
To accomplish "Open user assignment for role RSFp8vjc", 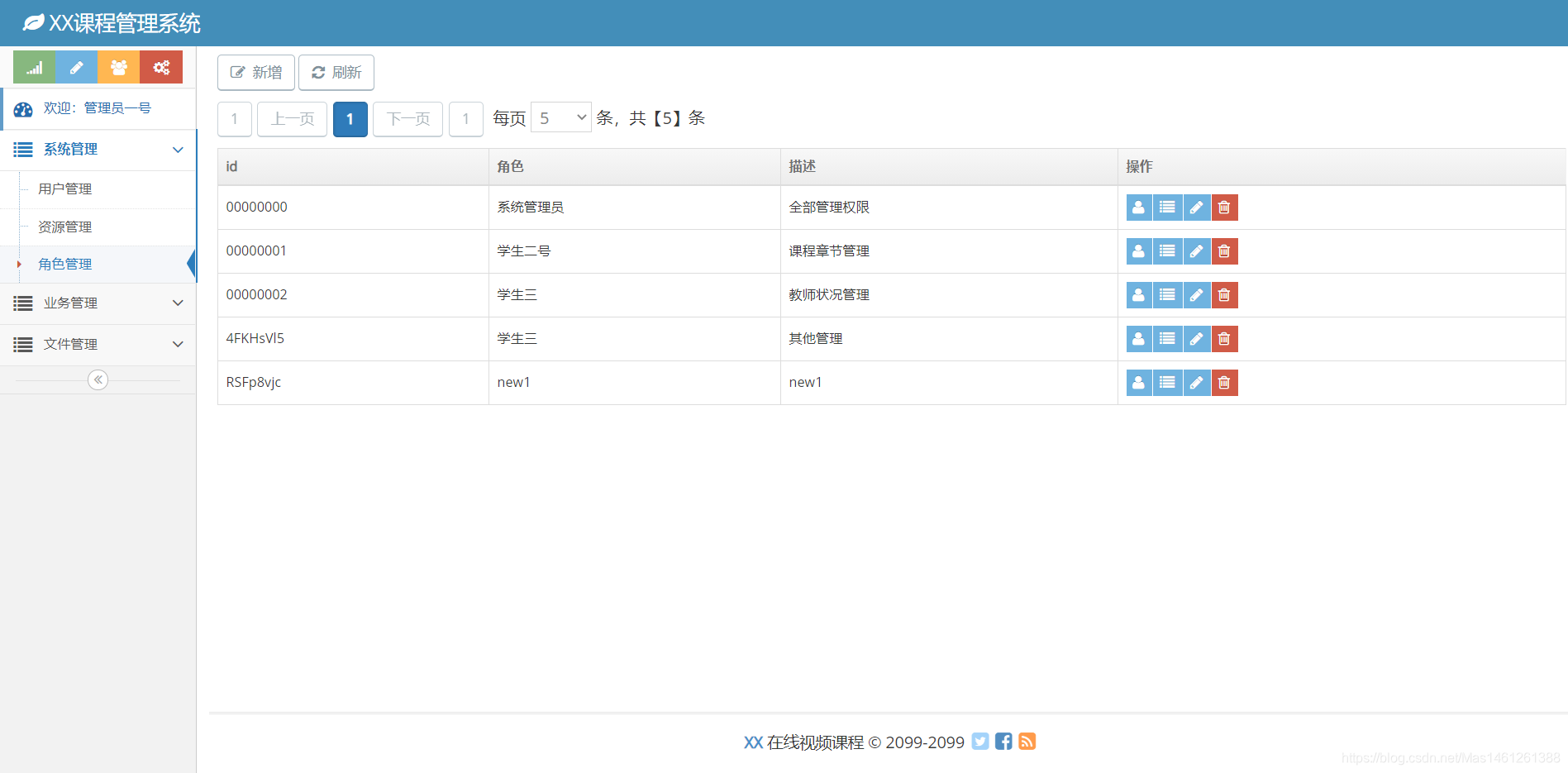I will (x=1139, y=383).
